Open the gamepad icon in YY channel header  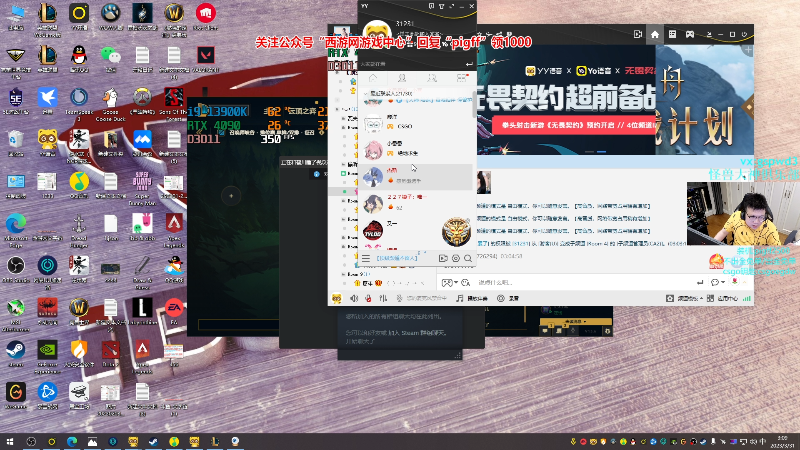click(x=690, y=34)
